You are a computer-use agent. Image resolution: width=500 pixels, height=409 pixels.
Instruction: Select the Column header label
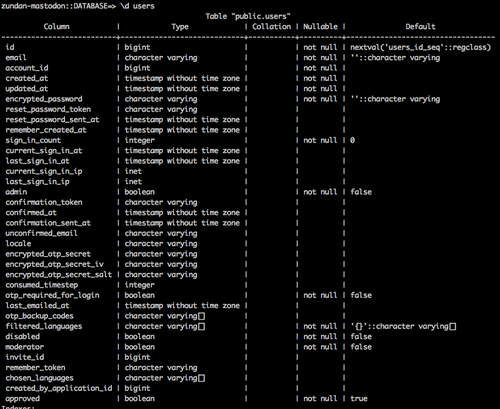click(57, 27)
